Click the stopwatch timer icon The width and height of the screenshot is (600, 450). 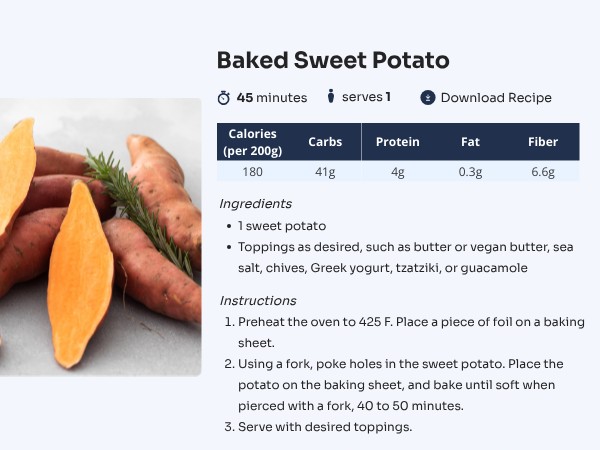[x=224, y=97]
